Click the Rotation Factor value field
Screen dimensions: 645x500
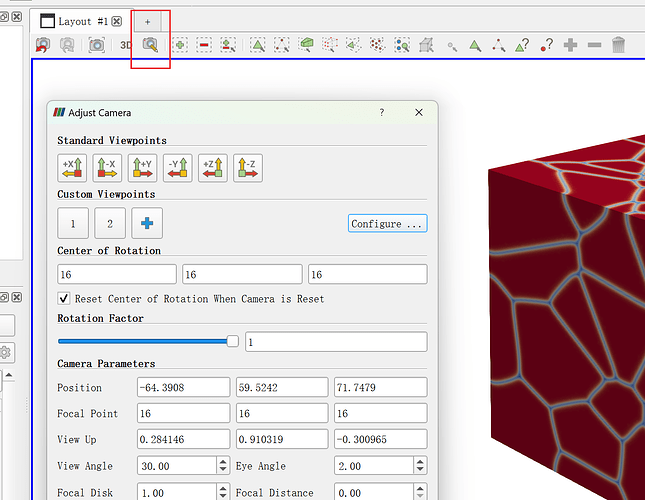(336, 342)
